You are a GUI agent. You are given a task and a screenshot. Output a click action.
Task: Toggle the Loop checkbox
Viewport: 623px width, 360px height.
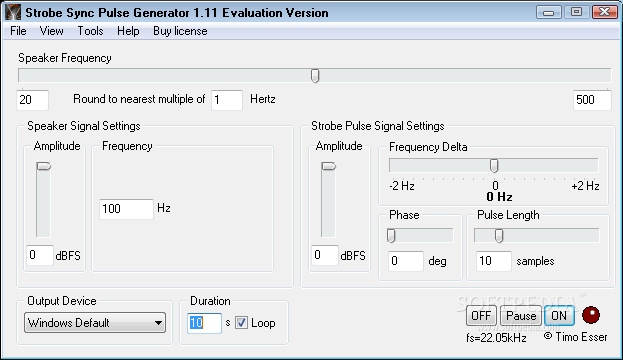click(x=241, y=323)
